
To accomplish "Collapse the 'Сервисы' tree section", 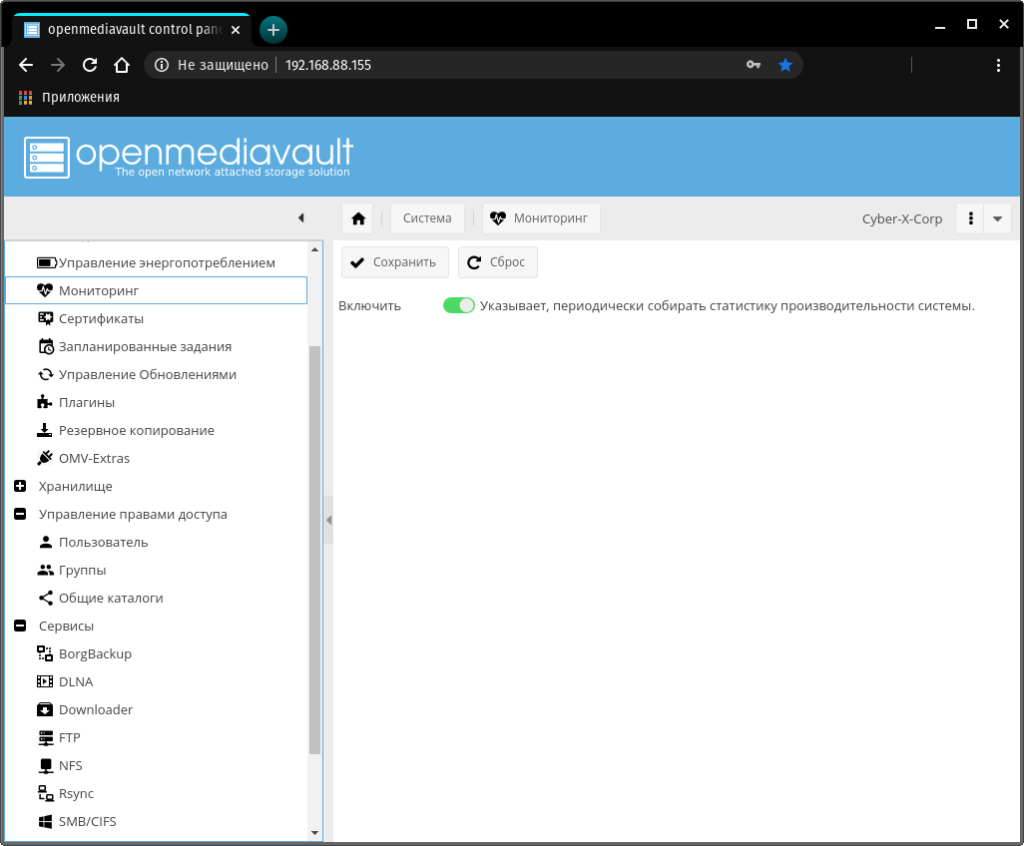I will point(20,627).
